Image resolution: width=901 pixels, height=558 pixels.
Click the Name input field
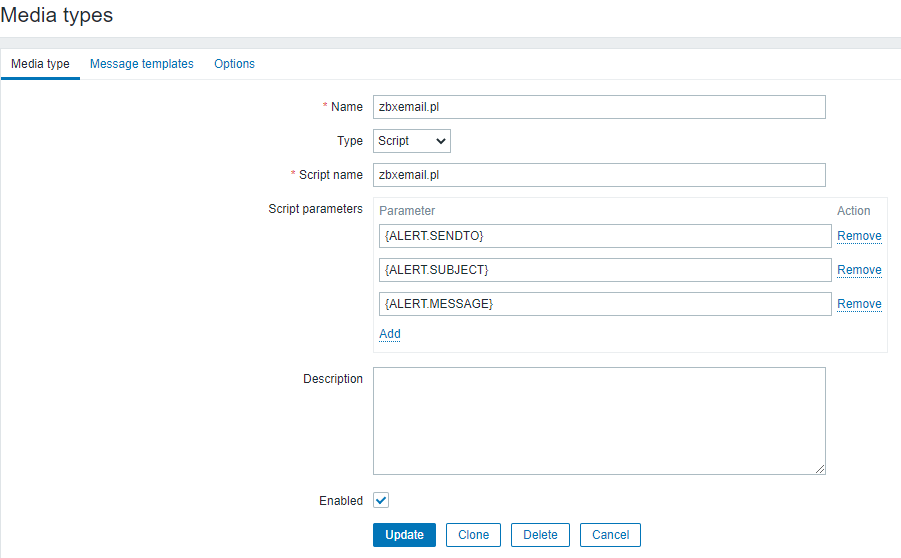coord(599,107)
